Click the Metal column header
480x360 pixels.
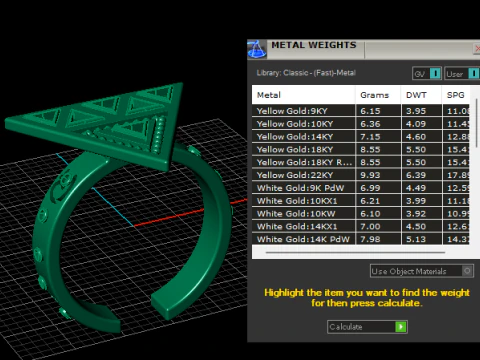point(303,95)
